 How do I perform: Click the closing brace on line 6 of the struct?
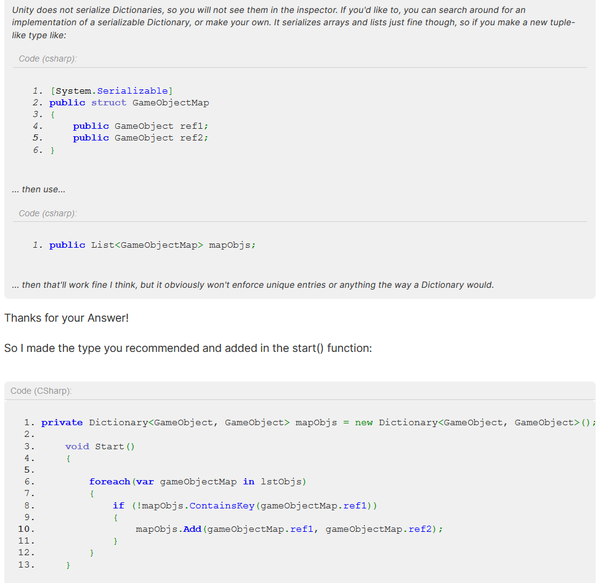pyautogui.click(x=52, y=150)
